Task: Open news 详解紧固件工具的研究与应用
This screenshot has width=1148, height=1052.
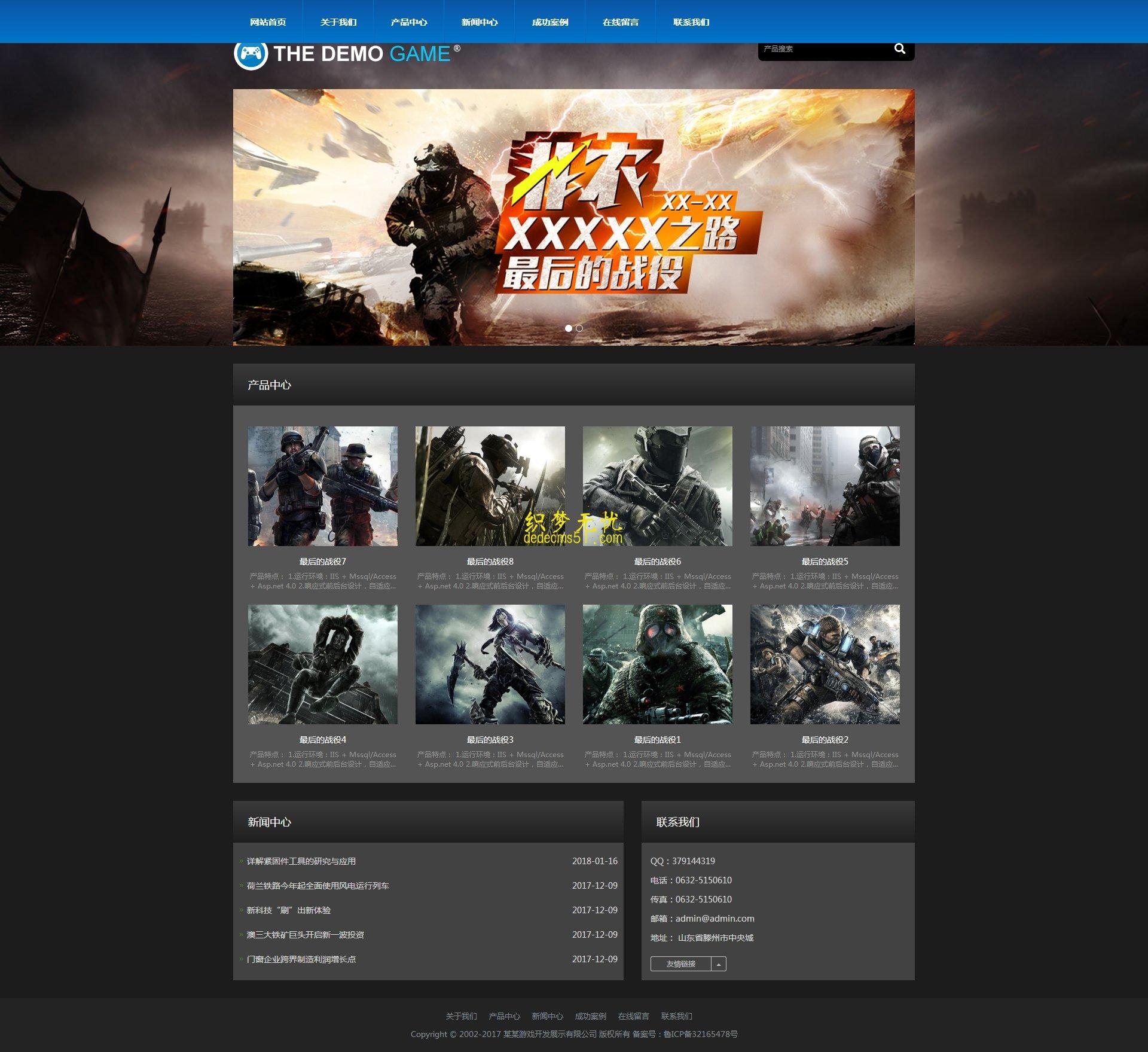Action: [301, 861]
